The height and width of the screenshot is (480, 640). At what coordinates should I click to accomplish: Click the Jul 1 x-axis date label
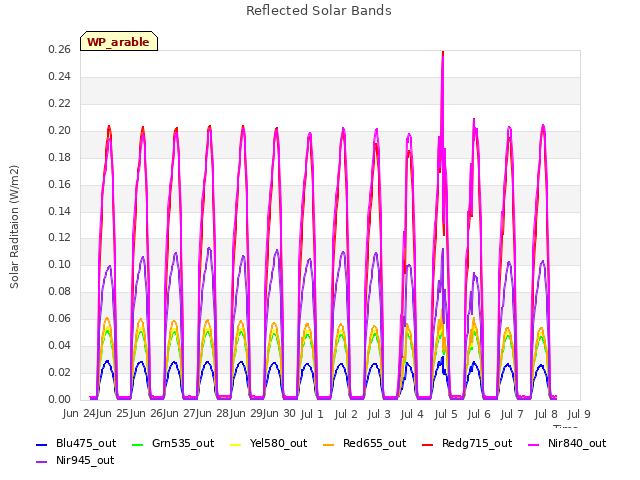pos(312,415)
